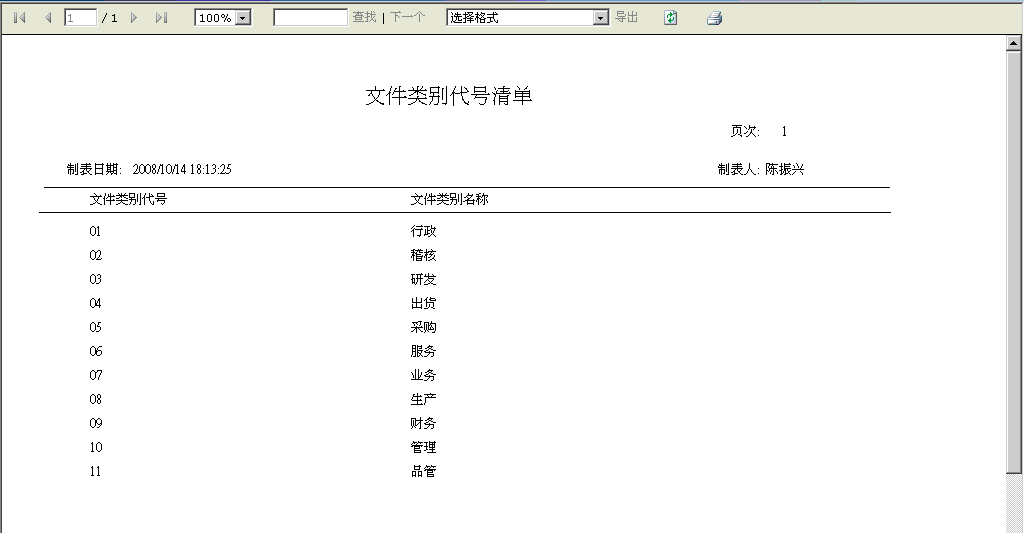Go to the next page
Screen dimensions: 1024x533
click(x=134, y=18)
